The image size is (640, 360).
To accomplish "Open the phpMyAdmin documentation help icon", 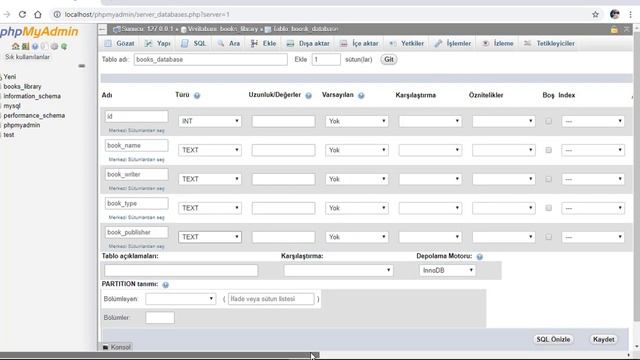I will click(x=35, y=47).
